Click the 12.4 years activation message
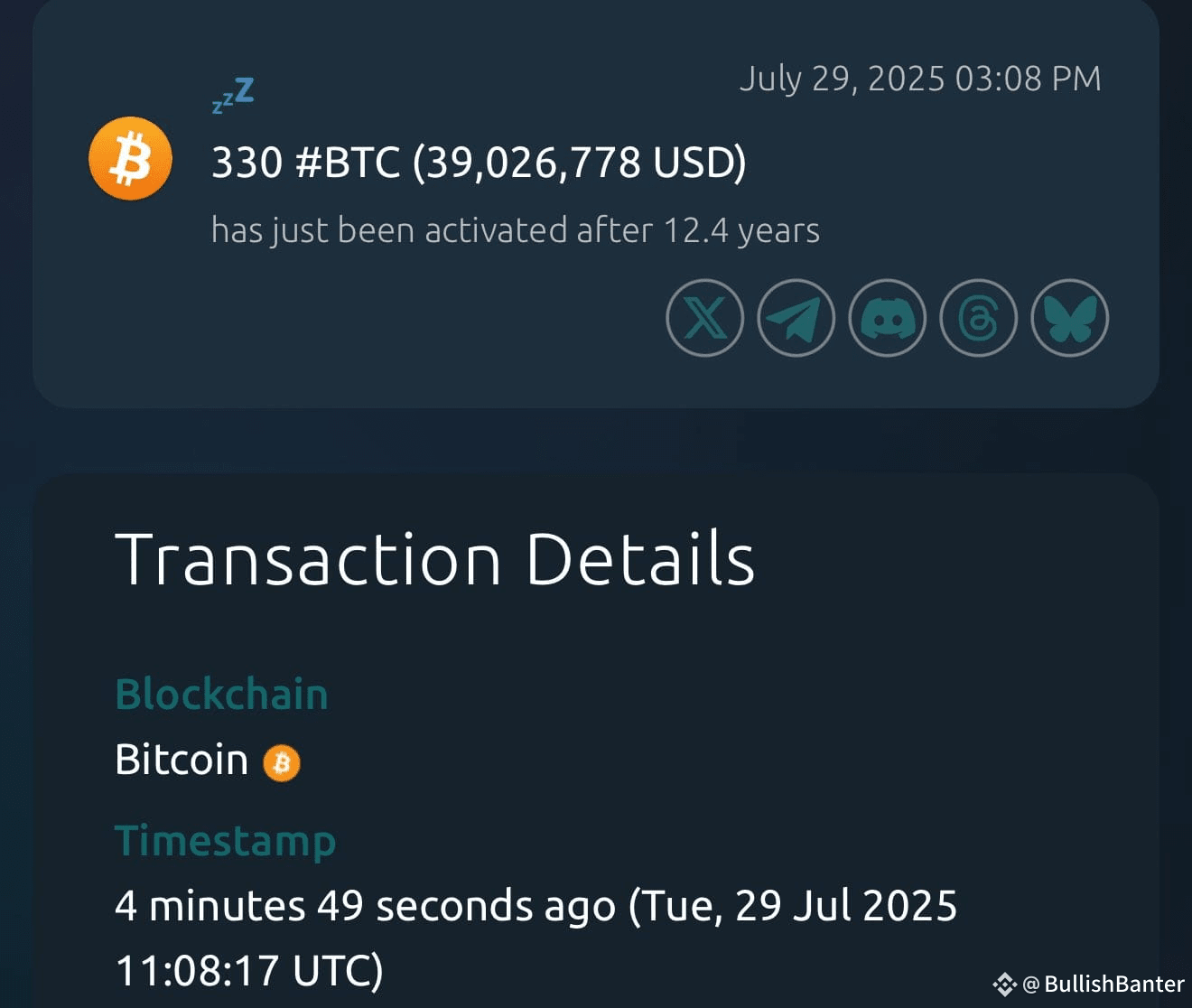 click(514, 230)
